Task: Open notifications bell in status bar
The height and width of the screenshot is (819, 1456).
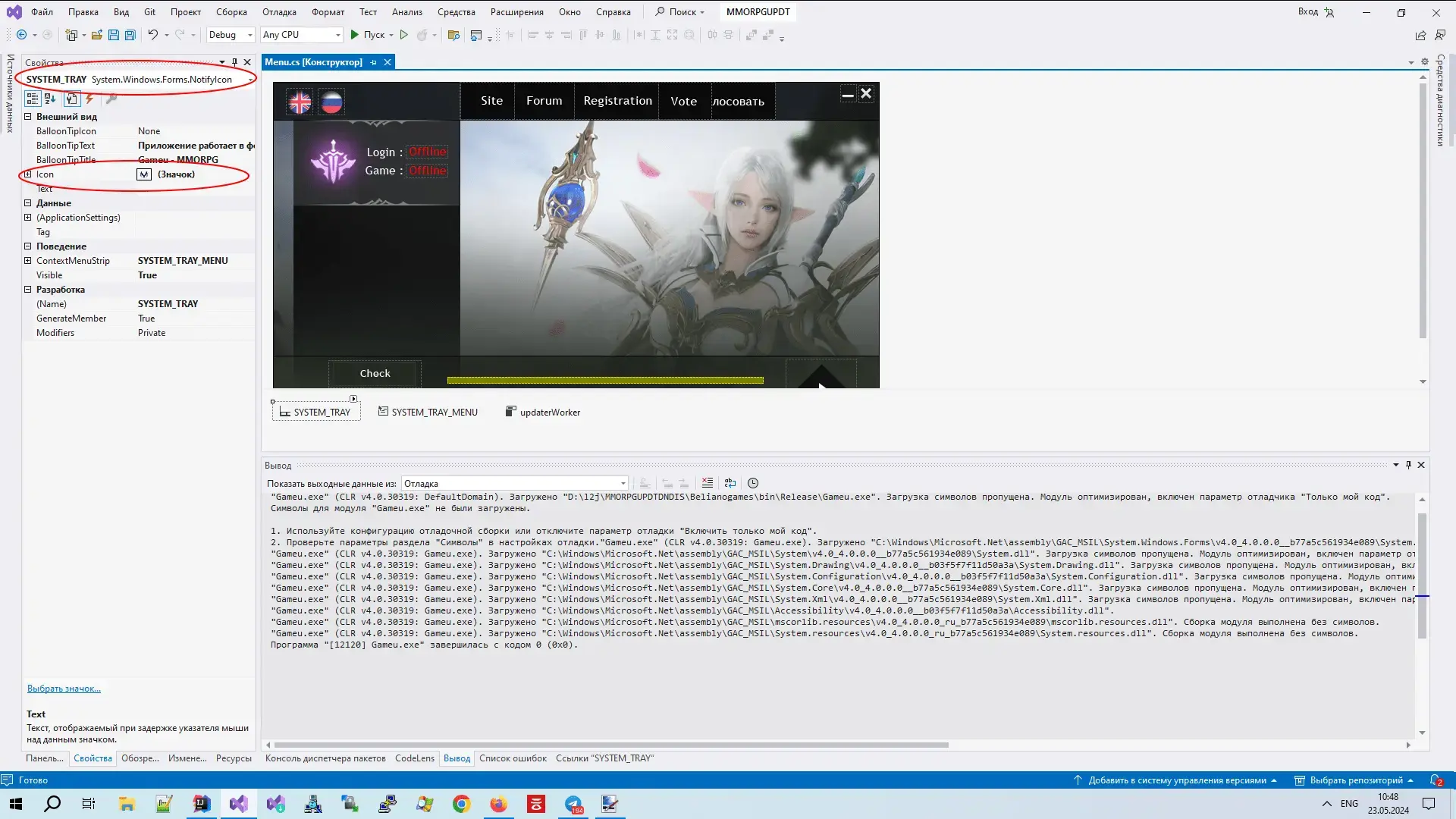Action: pyautogui.click(x=1436, y=780)
